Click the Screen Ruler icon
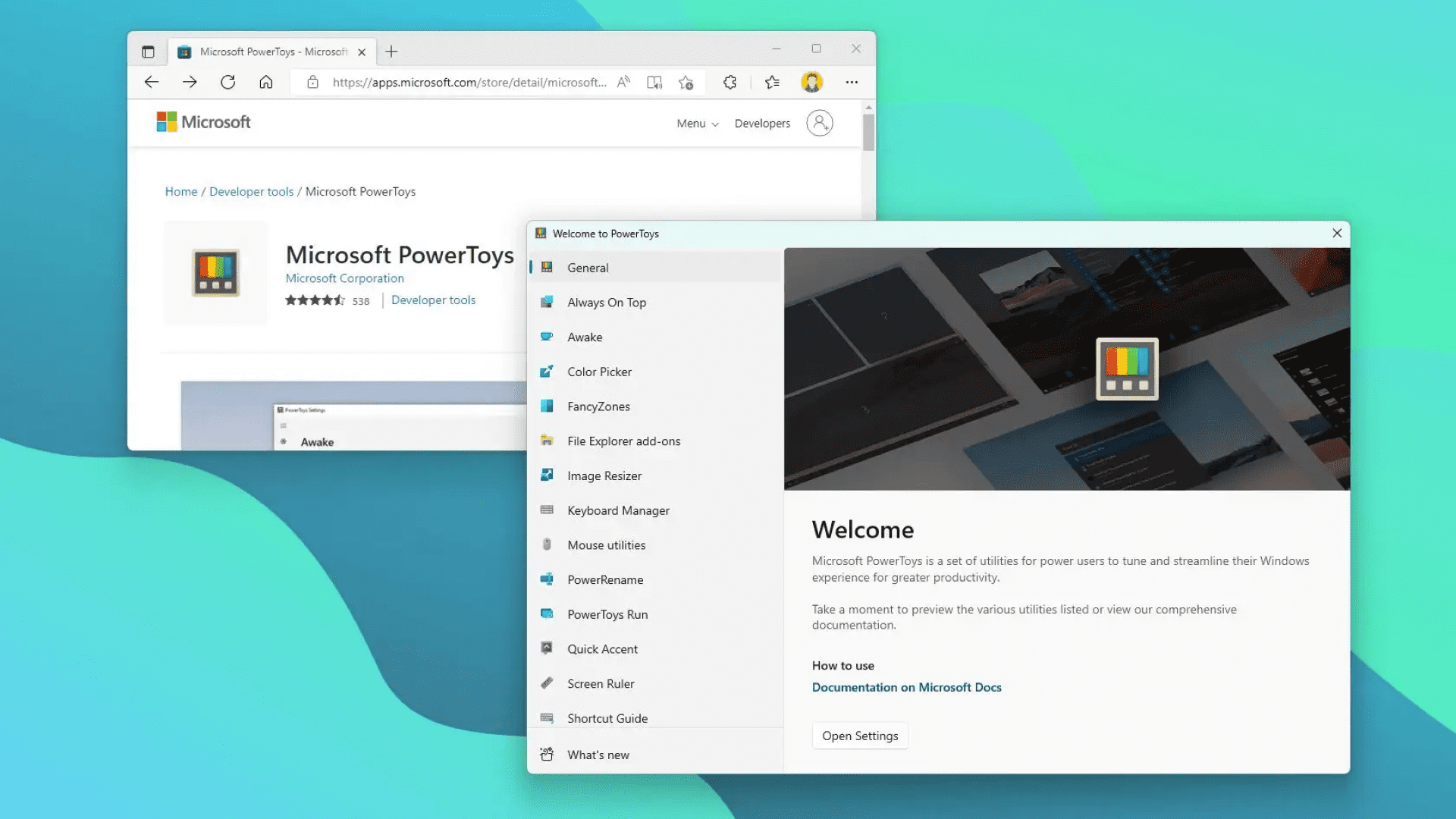1456x819 pixels. [x=547, y=683]
